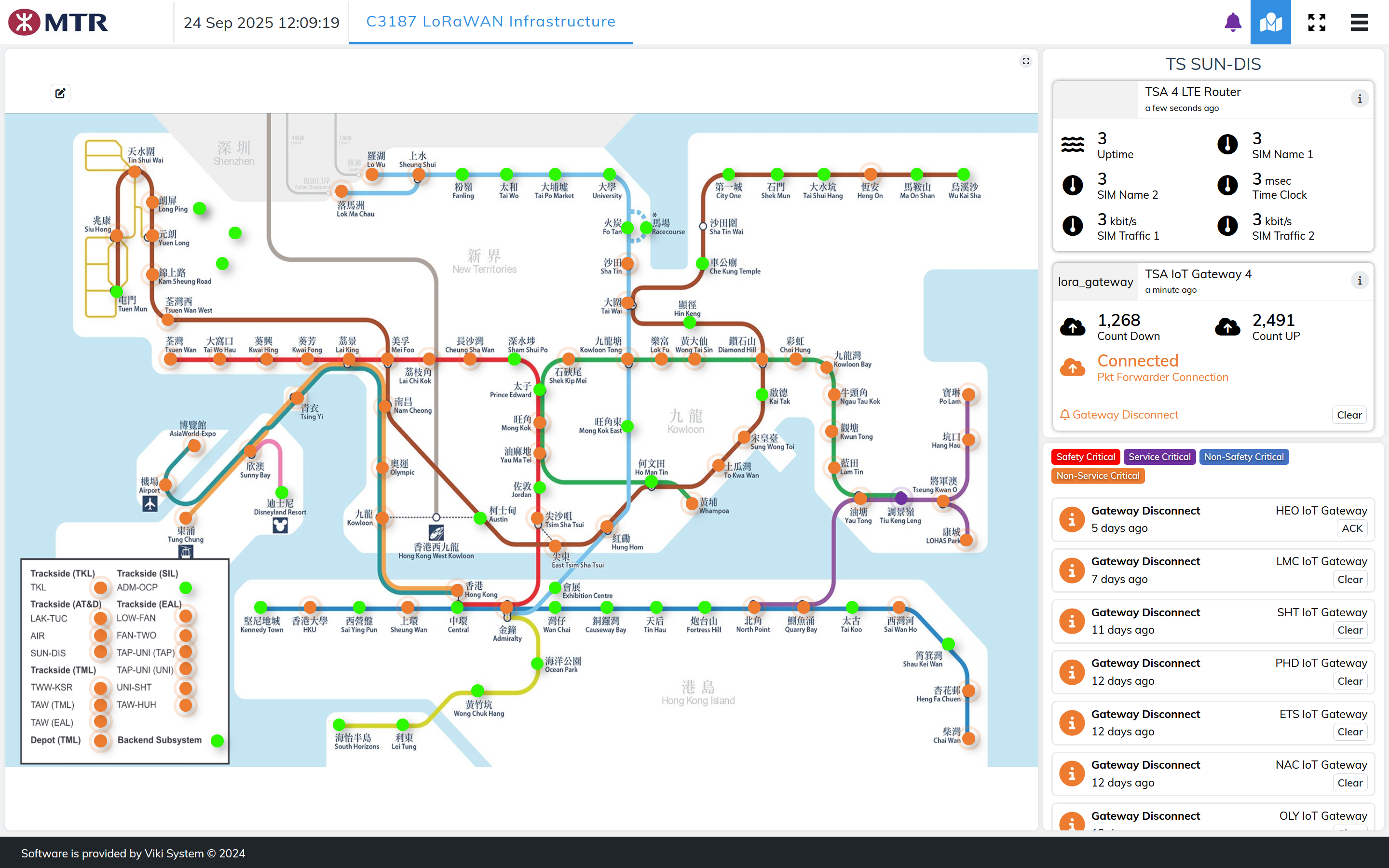
Task: Clear SHT IoT Gateway alert
Action: click(x=1349, y=630)
